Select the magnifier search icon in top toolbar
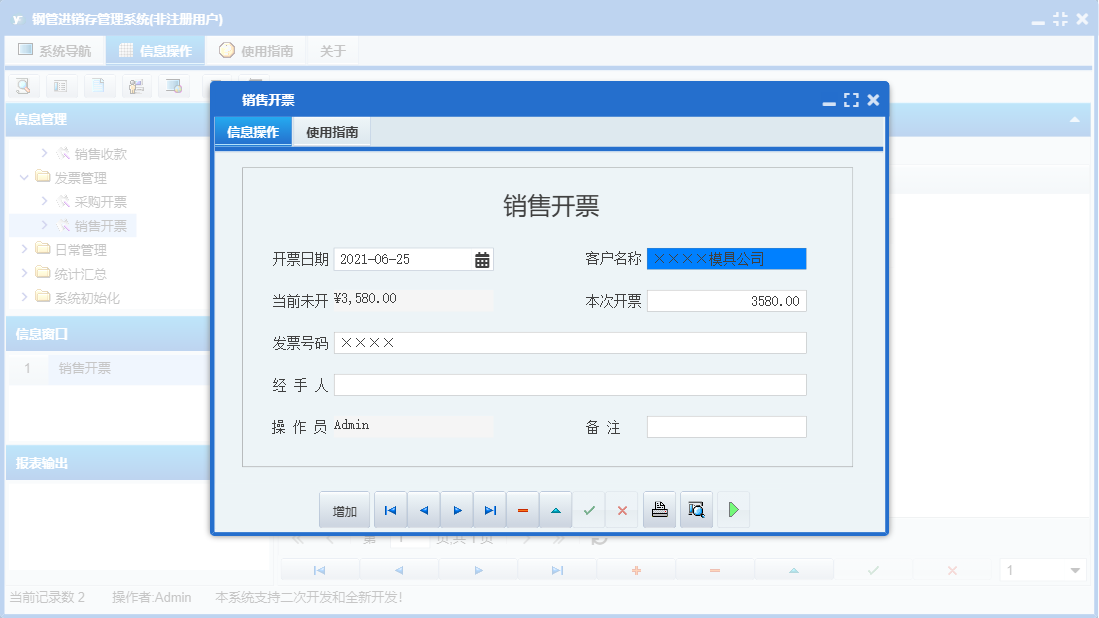 coord(22,86)
